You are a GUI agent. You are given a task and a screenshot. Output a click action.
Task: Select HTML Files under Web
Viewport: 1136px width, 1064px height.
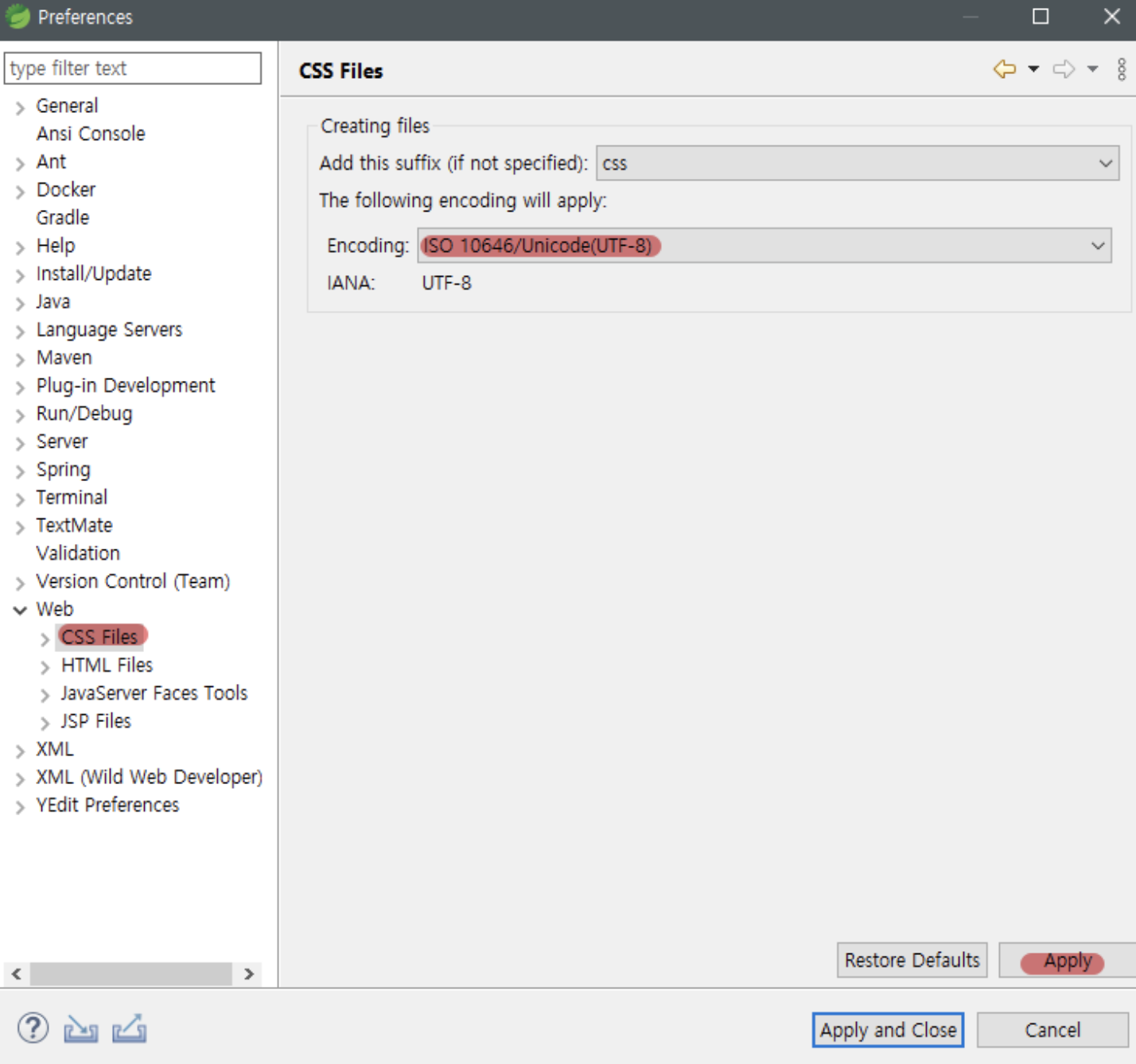click(x=107, y=665)
